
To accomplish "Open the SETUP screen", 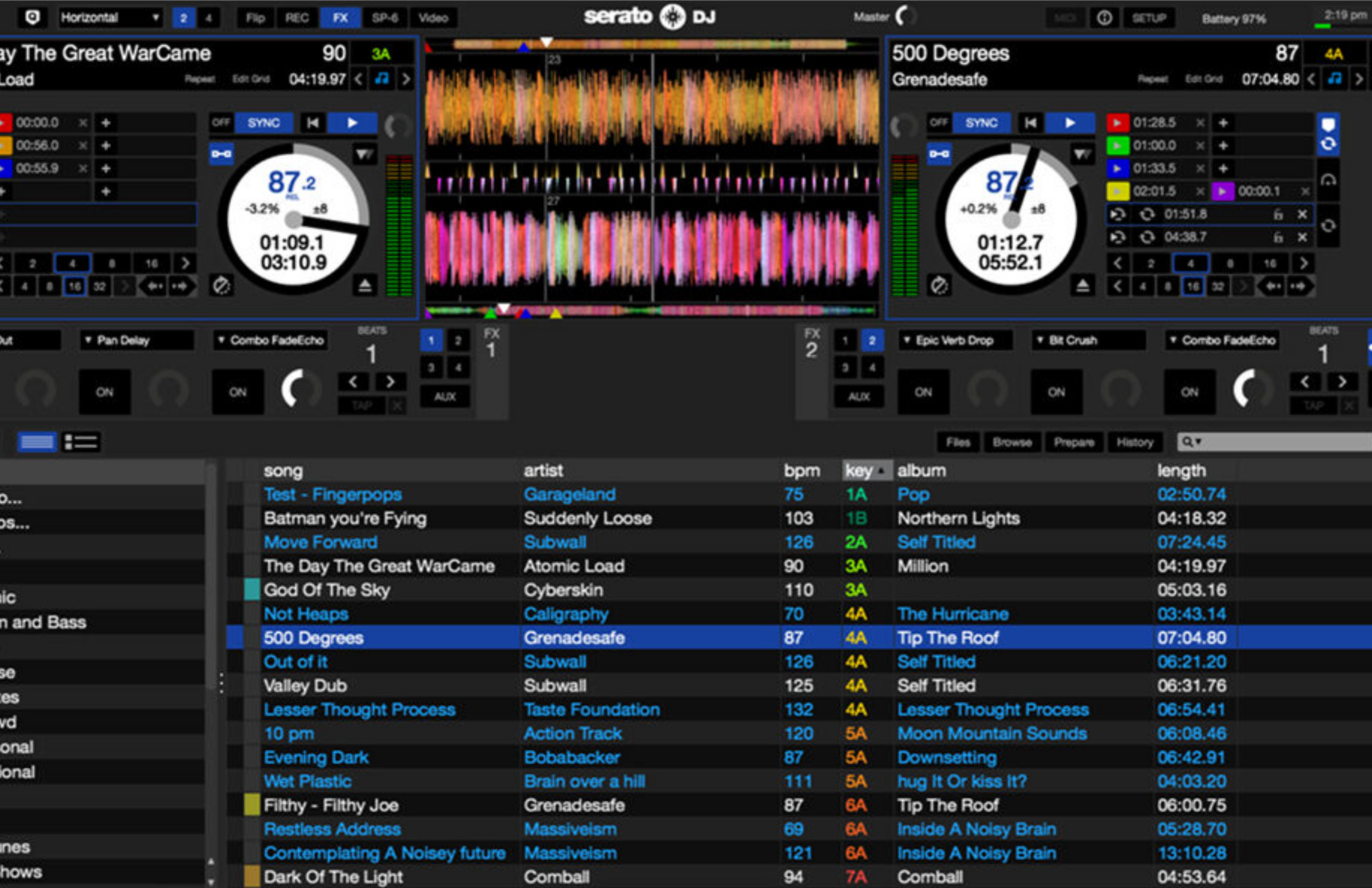I will pos(1149,17).
